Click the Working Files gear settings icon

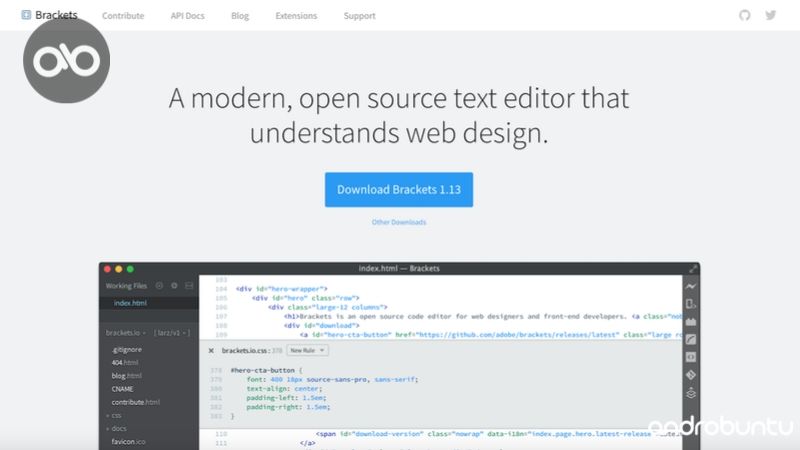[x=174, y=286]
